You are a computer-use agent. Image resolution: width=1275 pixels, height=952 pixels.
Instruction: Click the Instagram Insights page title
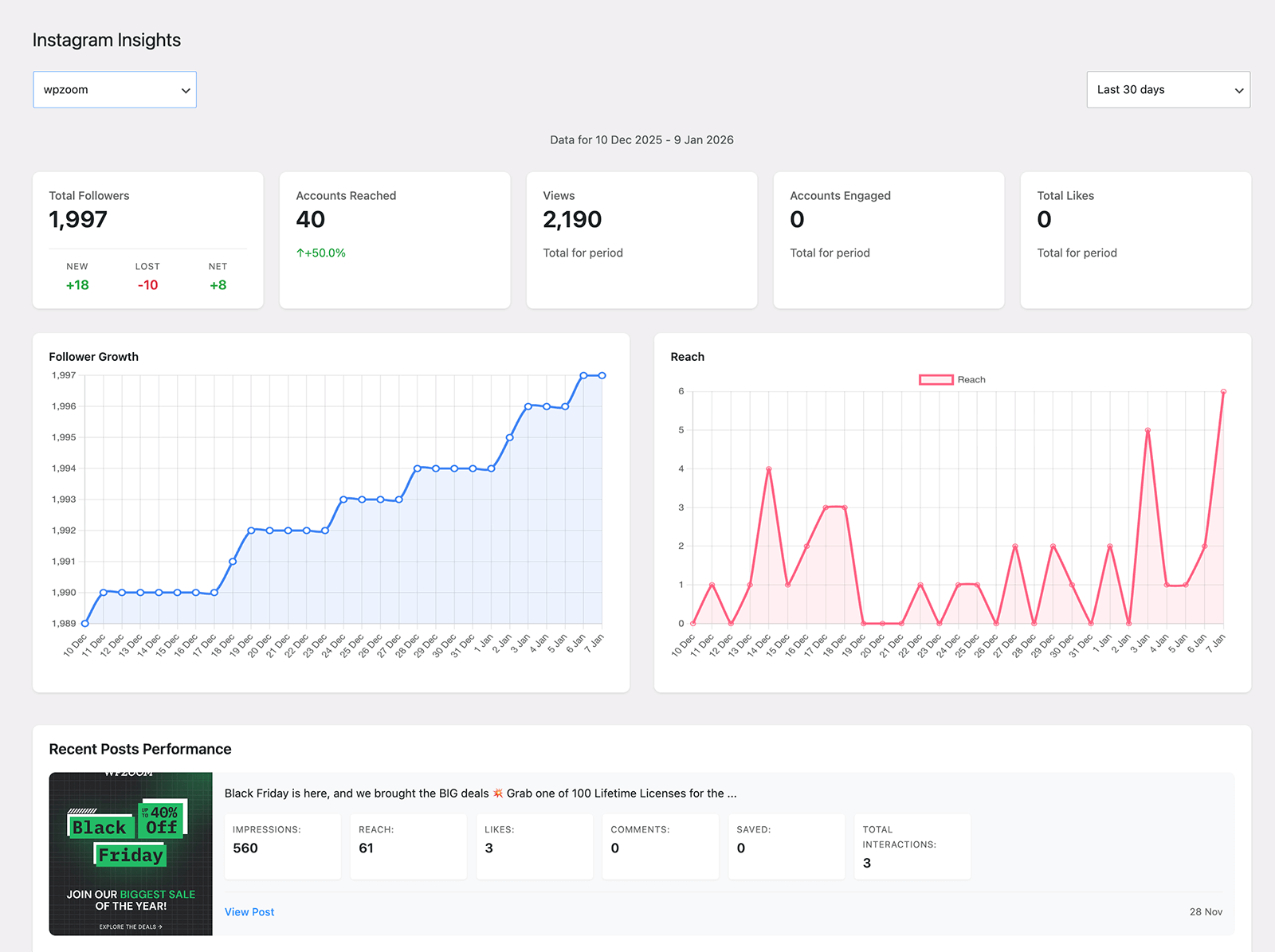[x=106, y=39]
